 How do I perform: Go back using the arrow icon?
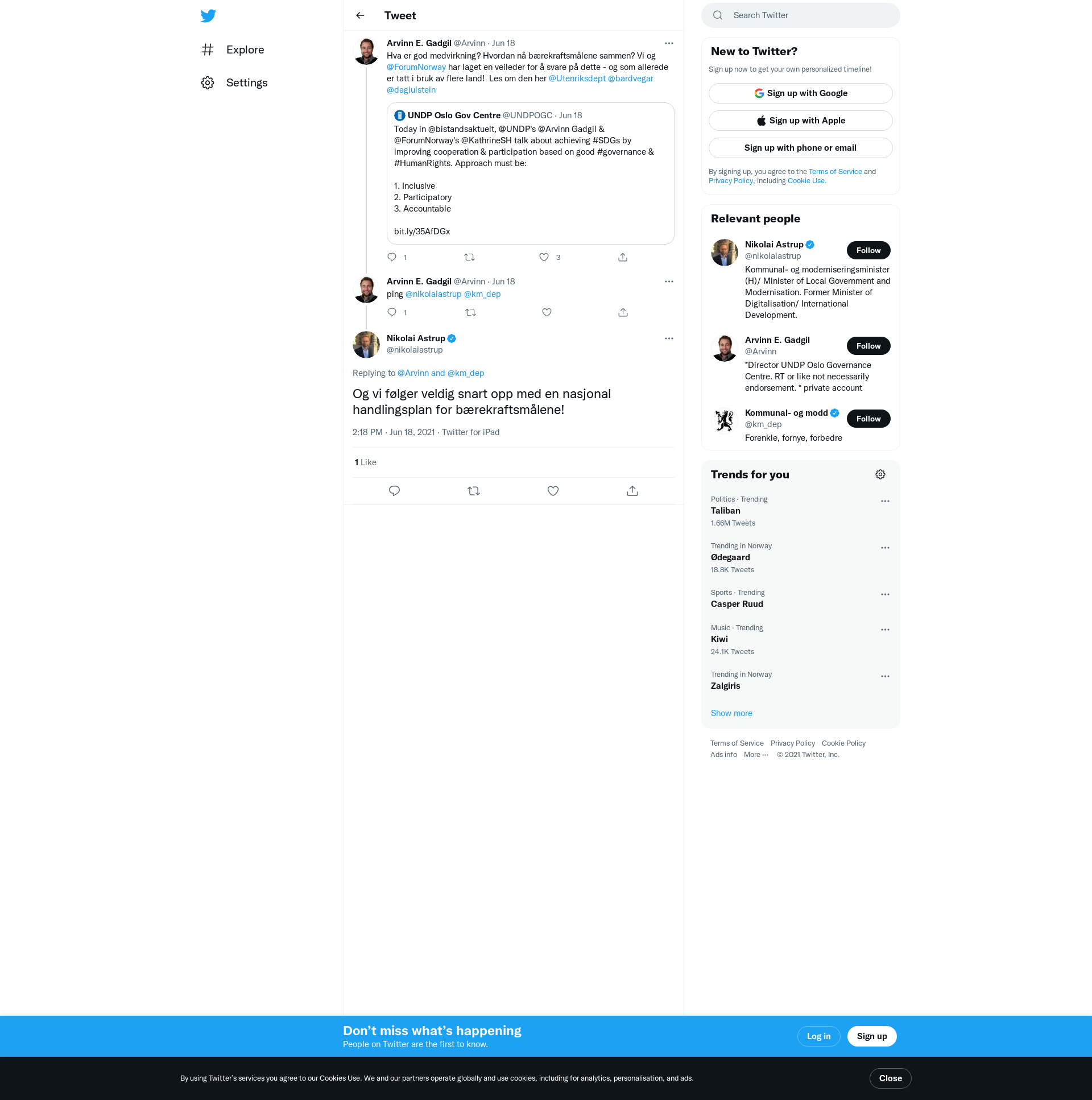360,15
